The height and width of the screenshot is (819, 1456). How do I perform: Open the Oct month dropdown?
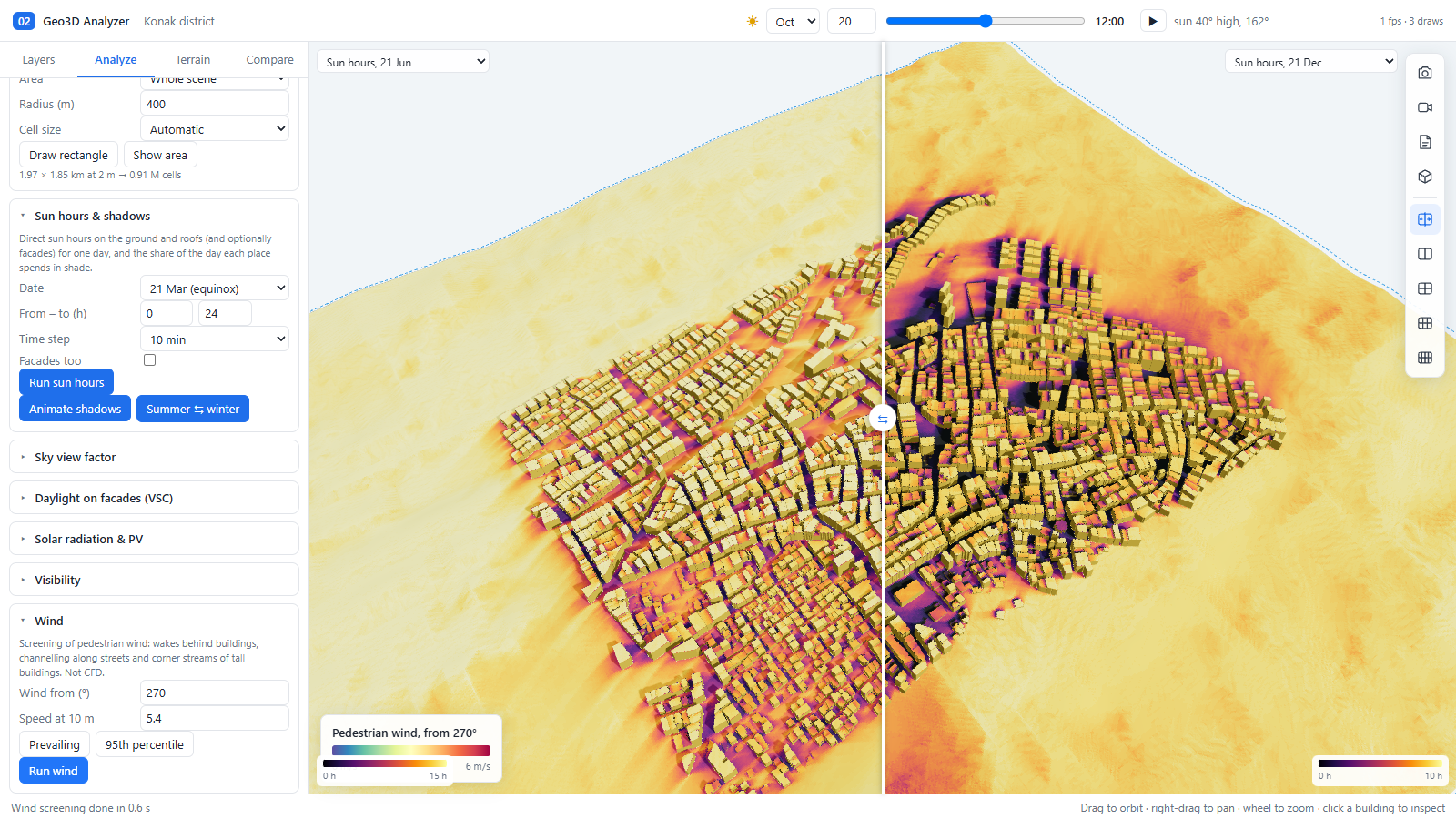[793, 21]
